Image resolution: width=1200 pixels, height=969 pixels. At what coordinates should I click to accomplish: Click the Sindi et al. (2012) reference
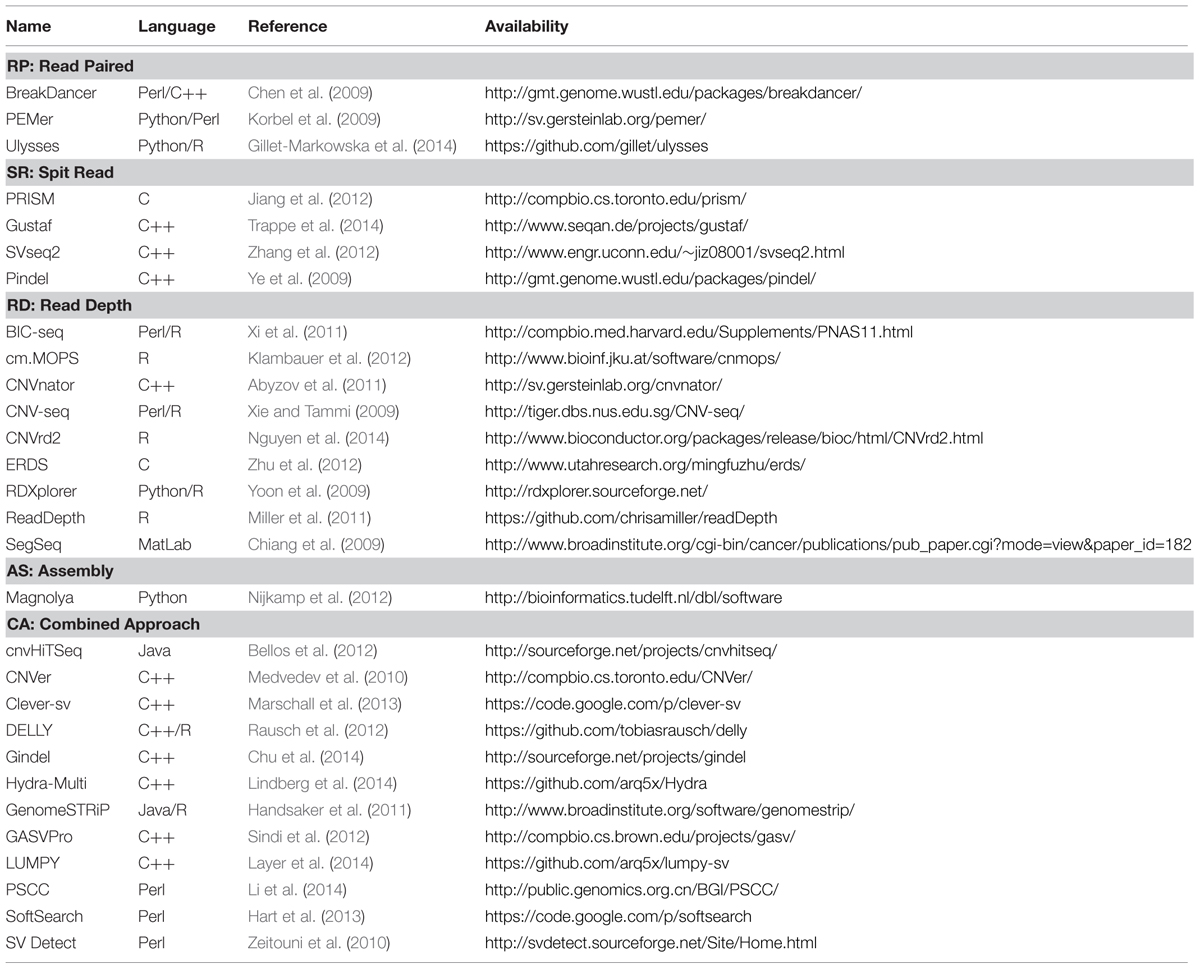[309, 836]
